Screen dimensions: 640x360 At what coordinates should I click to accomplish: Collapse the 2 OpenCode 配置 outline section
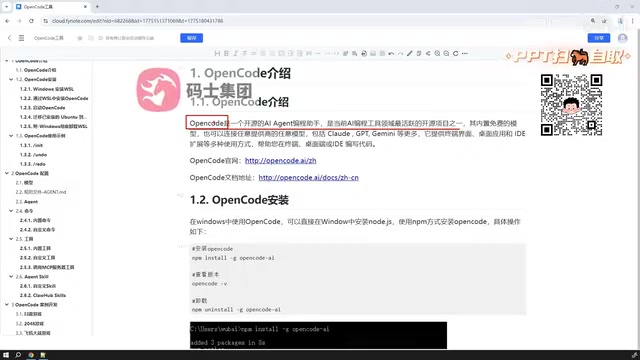pyautogui.click(x=7, y=173)
